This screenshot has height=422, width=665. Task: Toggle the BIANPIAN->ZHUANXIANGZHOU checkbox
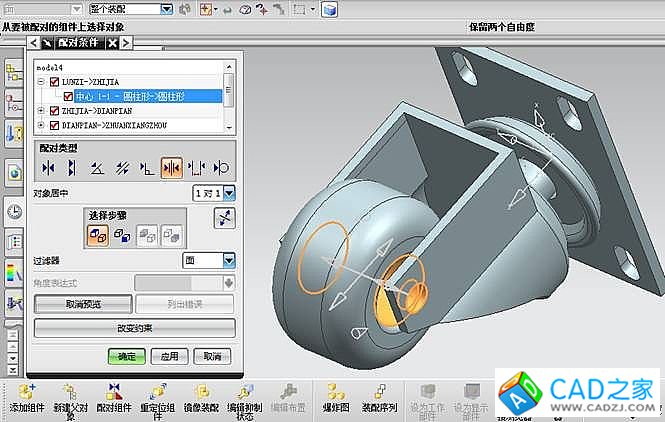click(x=55, y=126)
